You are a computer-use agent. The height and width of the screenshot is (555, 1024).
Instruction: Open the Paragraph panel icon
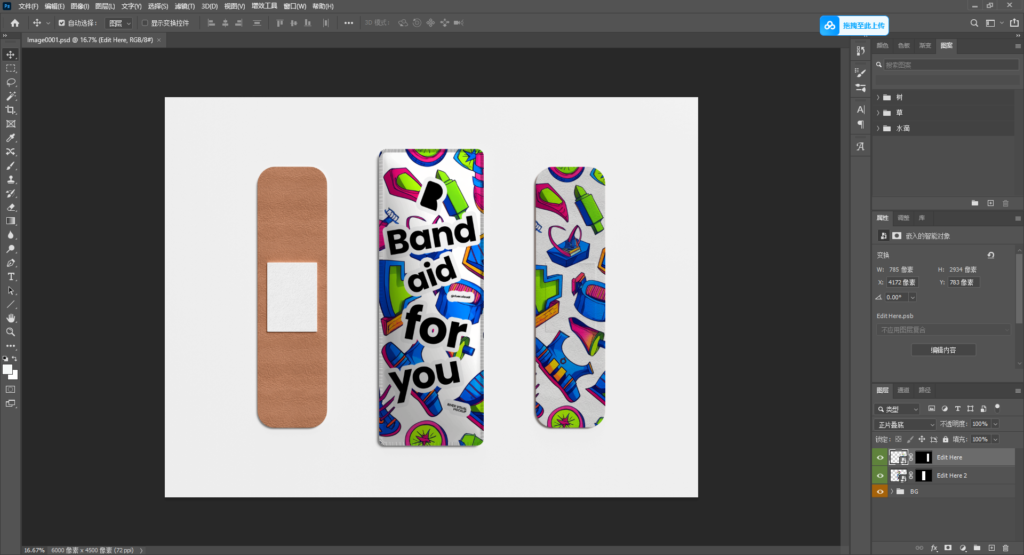pos(860,124)
